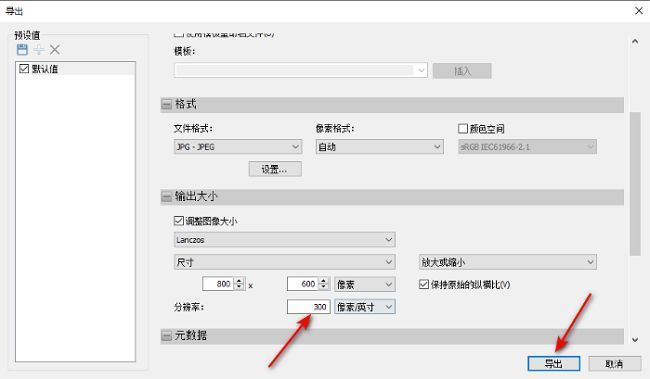Open 文件格式 JPG - JPEG dropdown

(x=238, y=147)
